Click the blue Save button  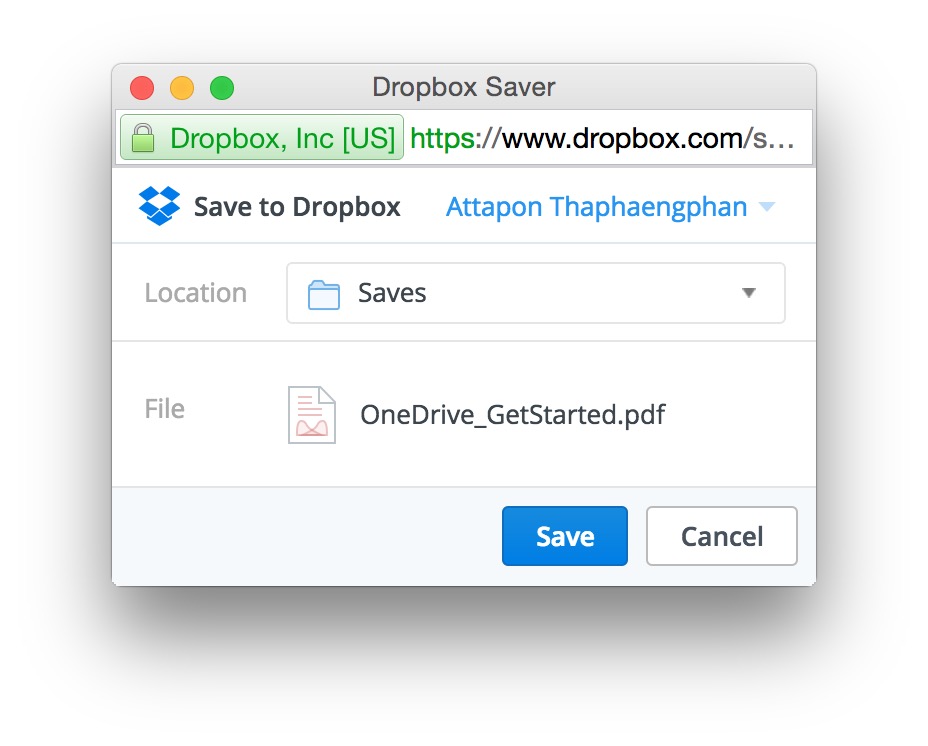(565, 536)
